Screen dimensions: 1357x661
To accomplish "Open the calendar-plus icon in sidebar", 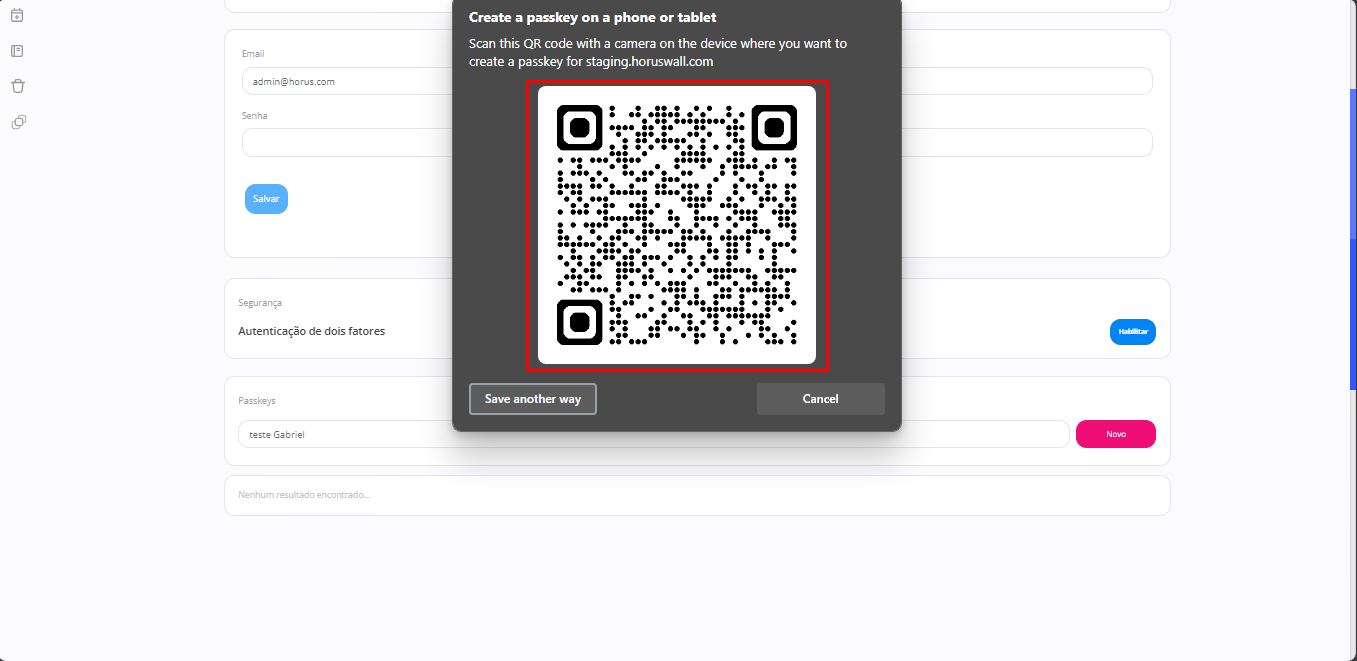I will click(x=17, y=15).
